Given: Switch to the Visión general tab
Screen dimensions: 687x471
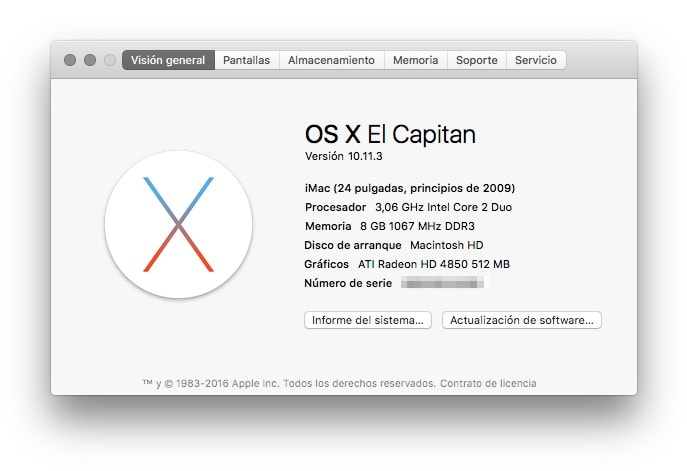Looking at the screenshot, I should click(168, 60).
